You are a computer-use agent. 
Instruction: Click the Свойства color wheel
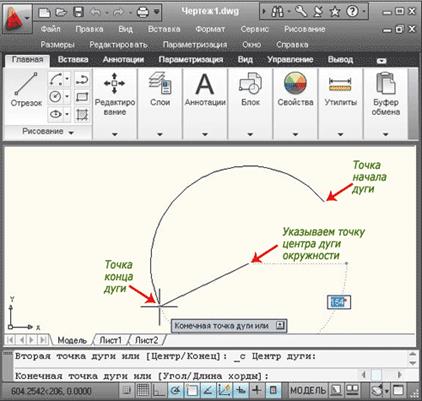[x=295, y=83]
